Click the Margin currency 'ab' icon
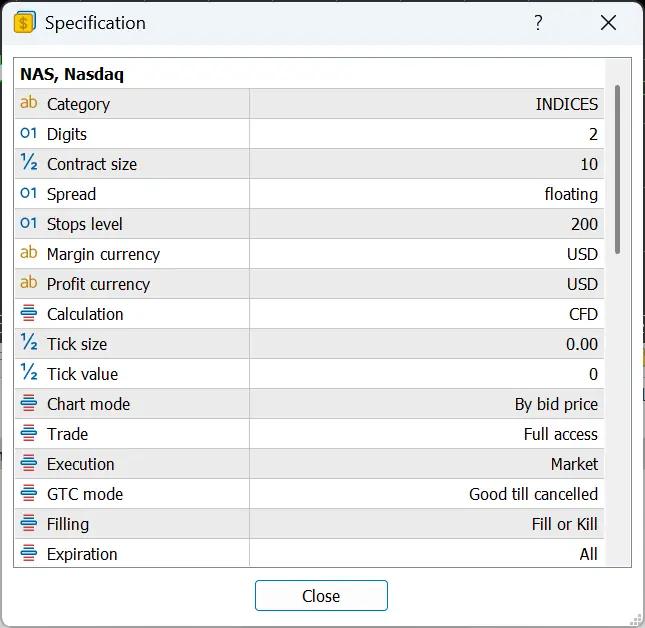Viewport: 645px width, 628px height. click(x=29, y=253)
